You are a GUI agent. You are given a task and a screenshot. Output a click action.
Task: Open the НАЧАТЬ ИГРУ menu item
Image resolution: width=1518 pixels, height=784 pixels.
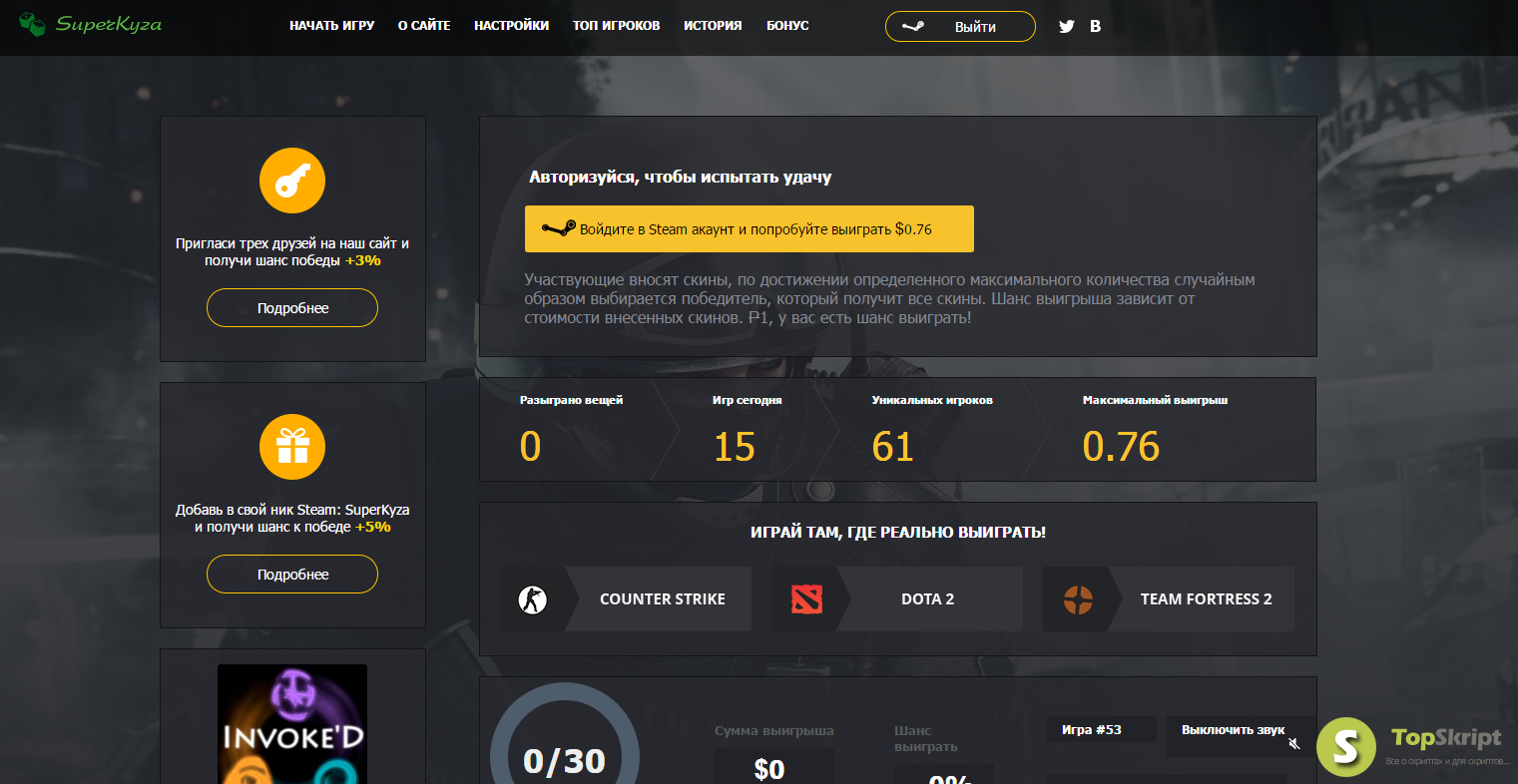[332, 26]
